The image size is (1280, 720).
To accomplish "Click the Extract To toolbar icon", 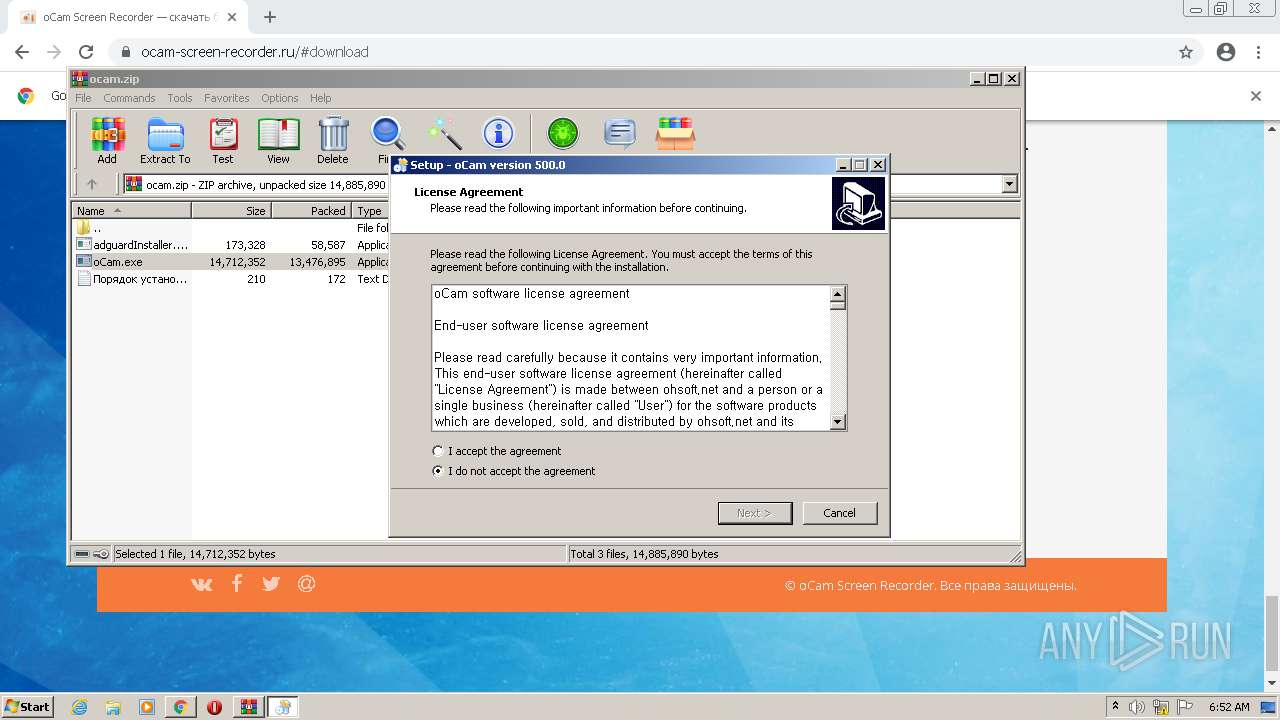I will (x=165, y=140).
